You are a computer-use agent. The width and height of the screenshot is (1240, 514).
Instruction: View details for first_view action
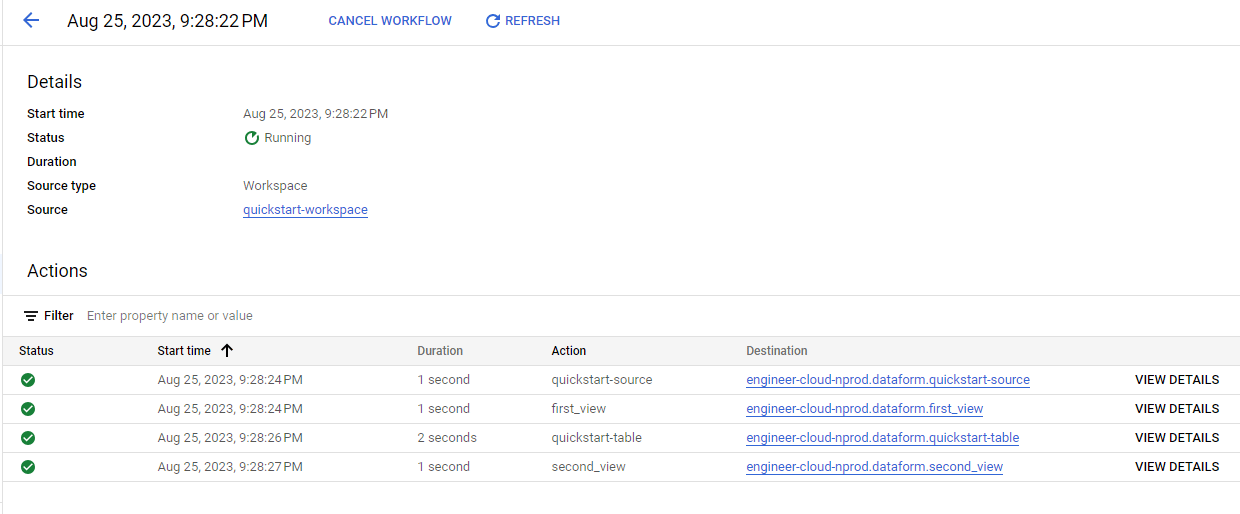1177,409
